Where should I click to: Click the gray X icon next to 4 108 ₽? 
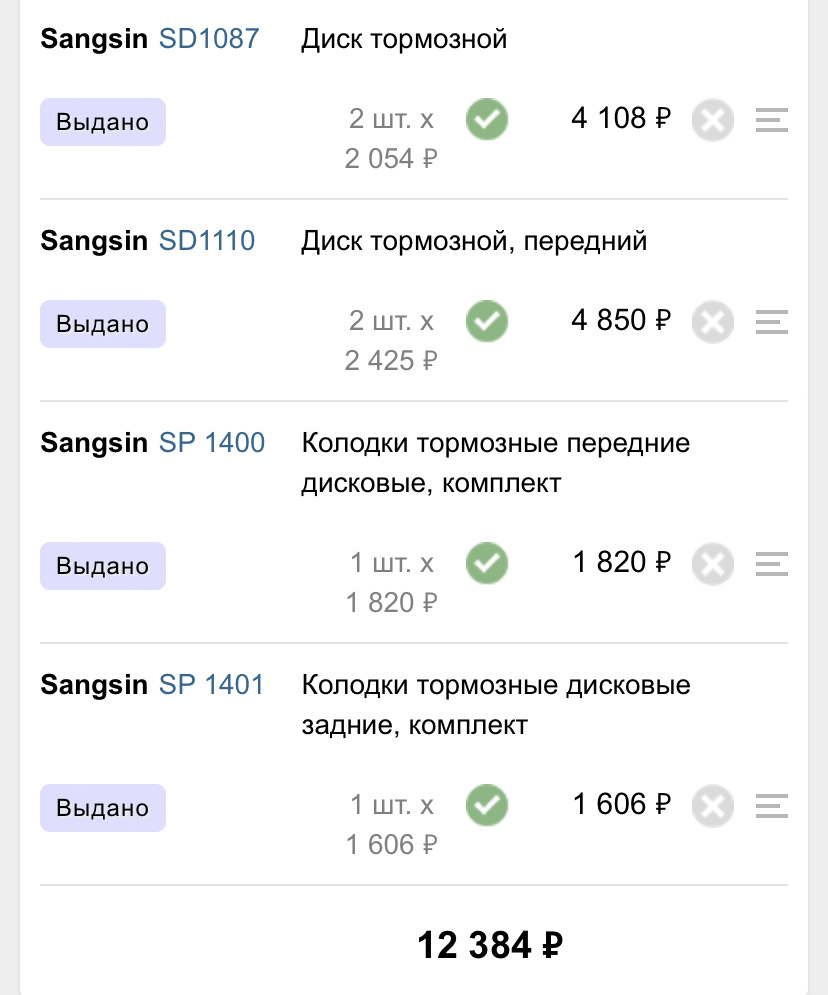pyautogui.click(x=713, y=119)
